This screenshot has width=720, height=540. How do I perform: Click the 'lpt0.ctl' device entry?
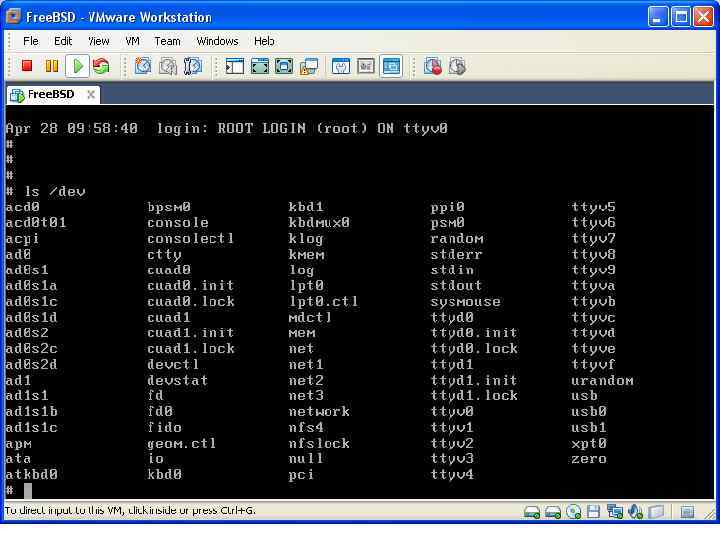[x=323, y=302]
